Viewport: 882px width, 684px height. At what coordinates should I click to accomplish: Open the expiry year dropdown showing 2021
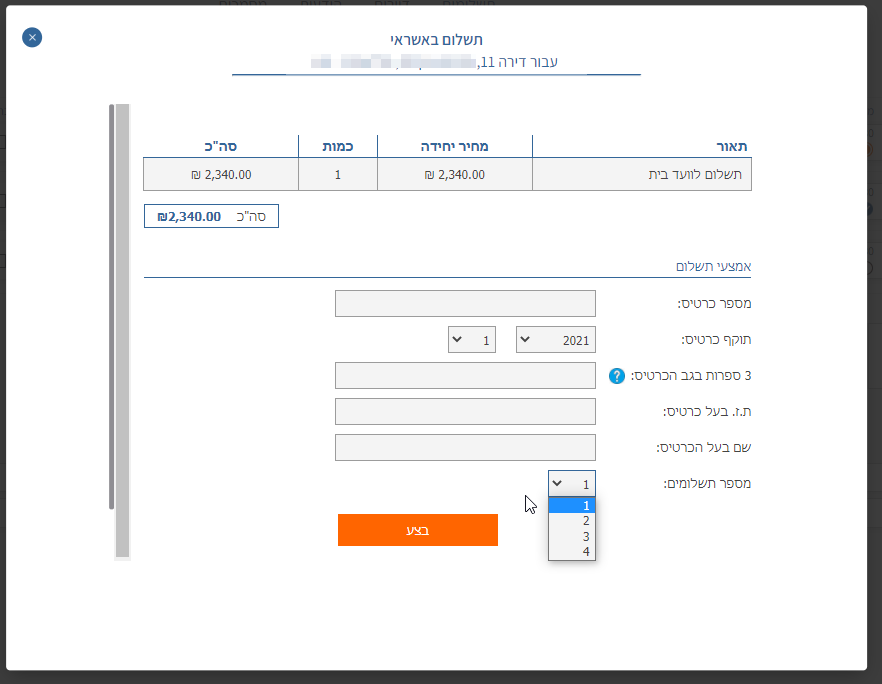(555, 340)
